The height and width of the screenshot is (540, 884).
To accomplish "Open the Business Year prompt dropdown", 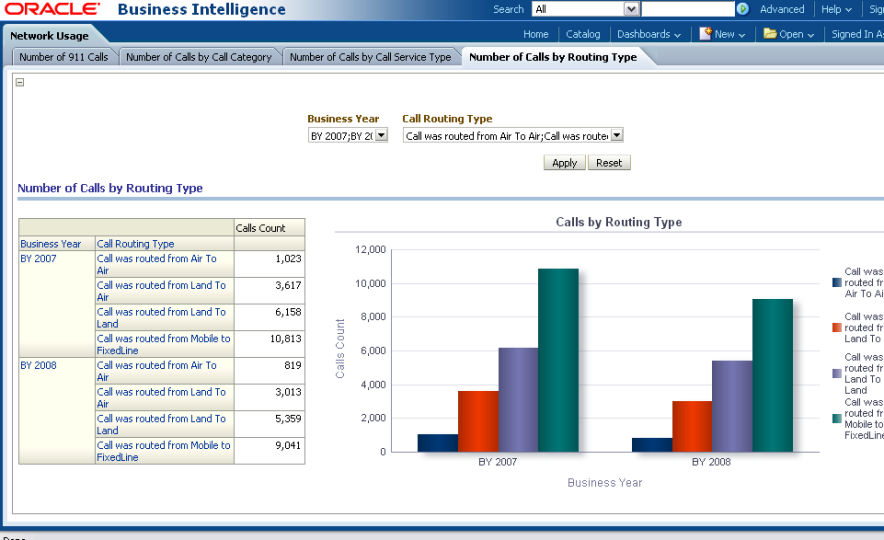I will (382, 135).
